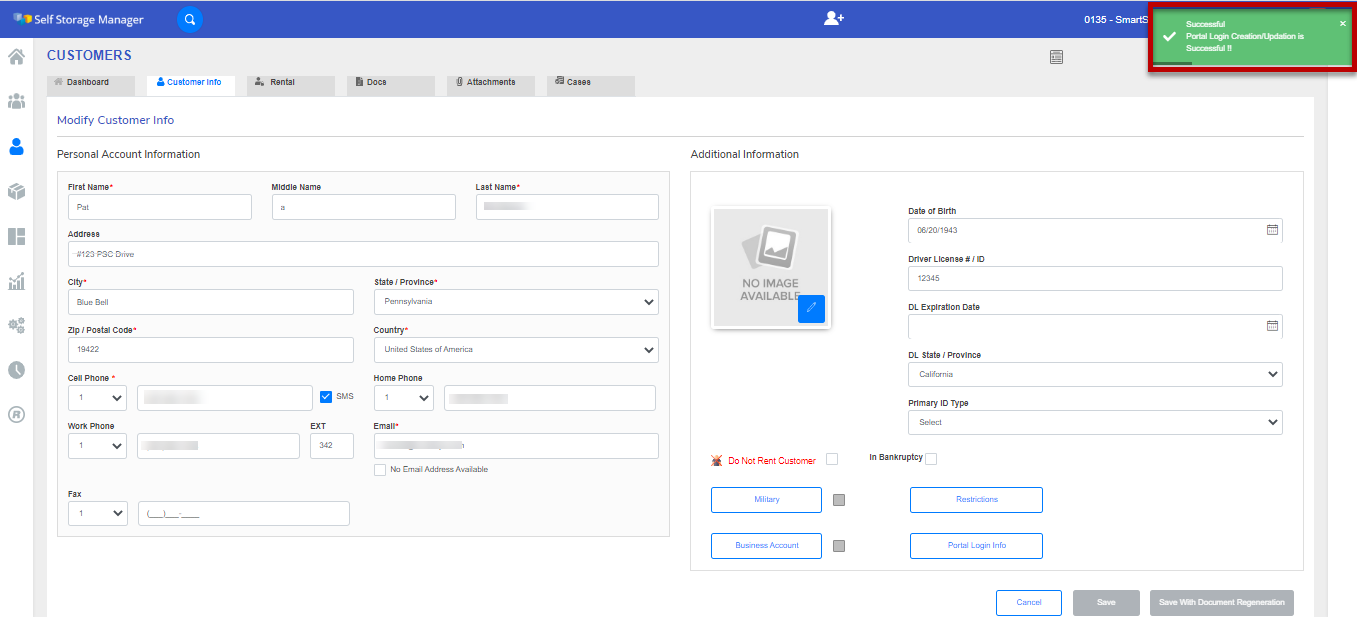Open the group of people sidebar icon

(x=16, y=101)
